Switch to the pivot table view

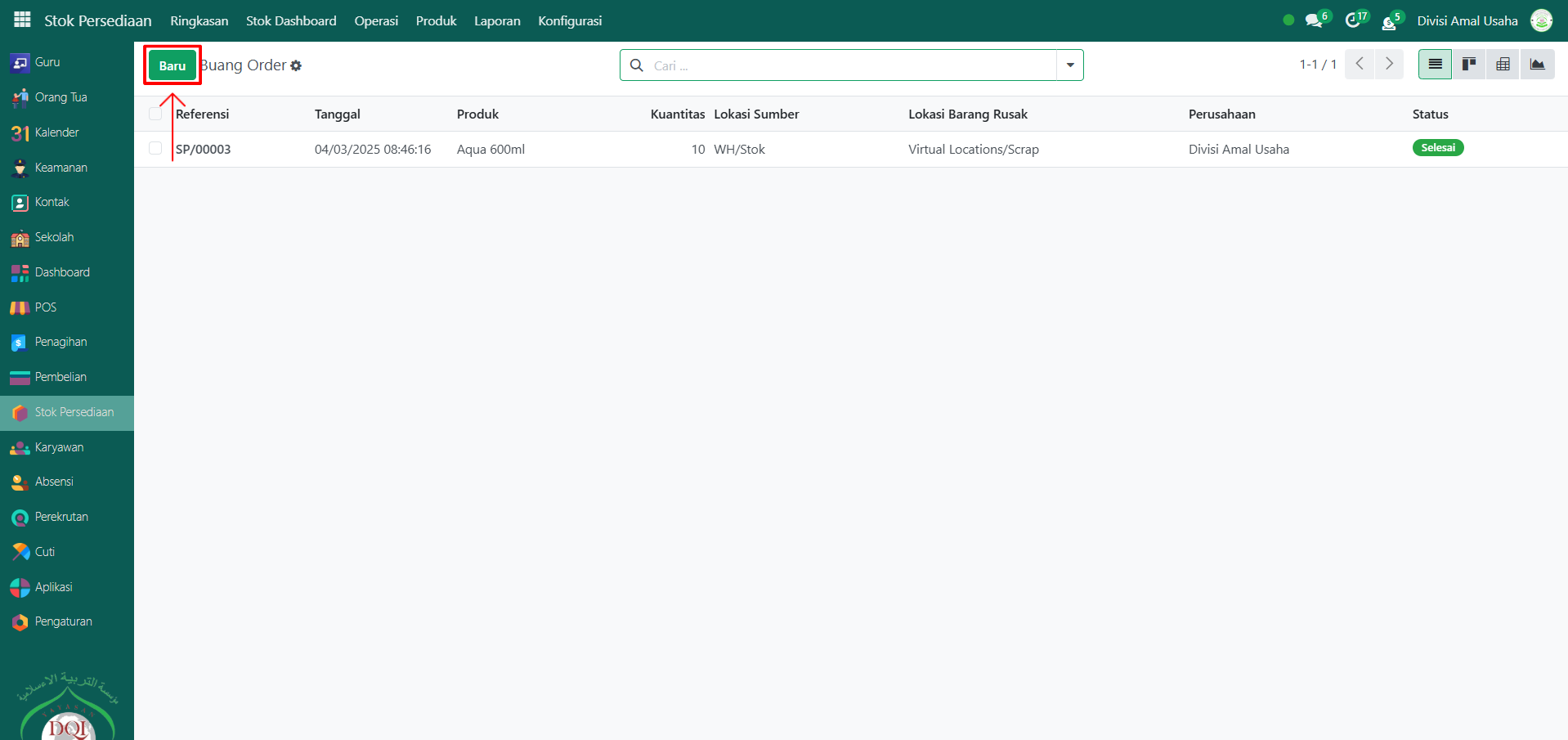[x=1503, y=65]
